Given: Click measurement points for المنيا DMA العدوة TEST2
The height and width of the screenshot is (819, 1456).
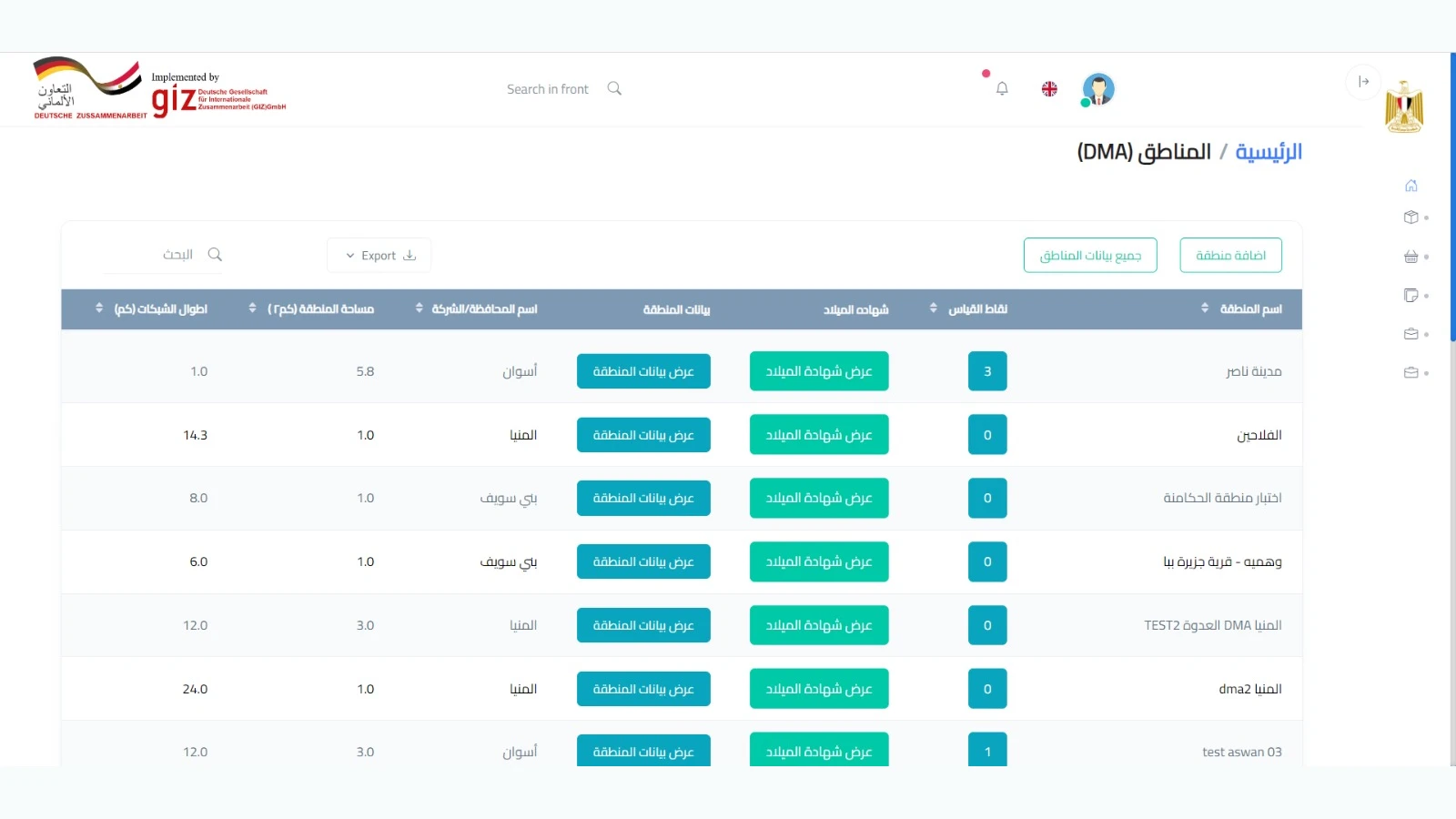Looking at the screenshot, I should pyautogui.click(x=987, y=625).
